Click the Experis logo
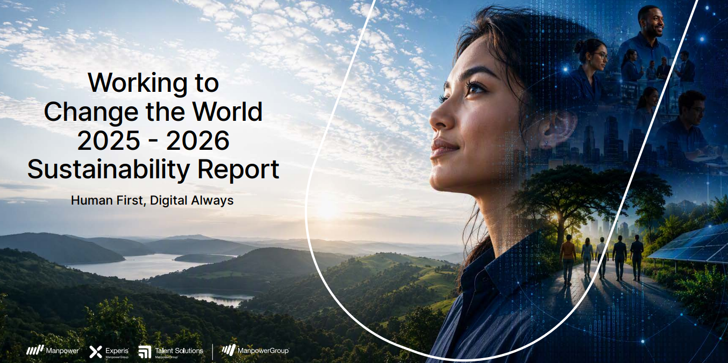 [109, 351]
